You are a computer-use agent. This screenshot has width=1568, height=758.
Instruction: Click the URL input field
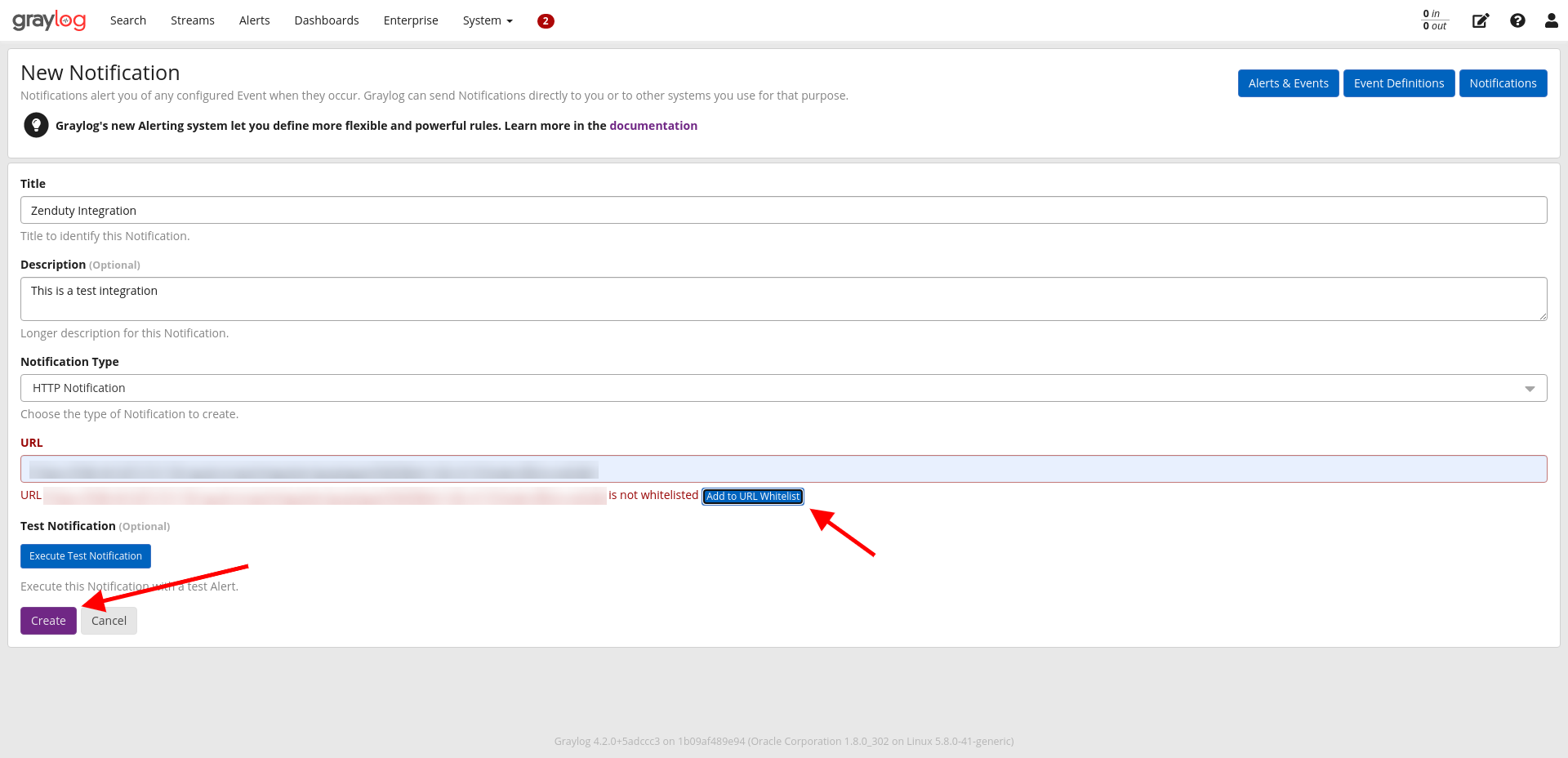[x=784, y=469]
